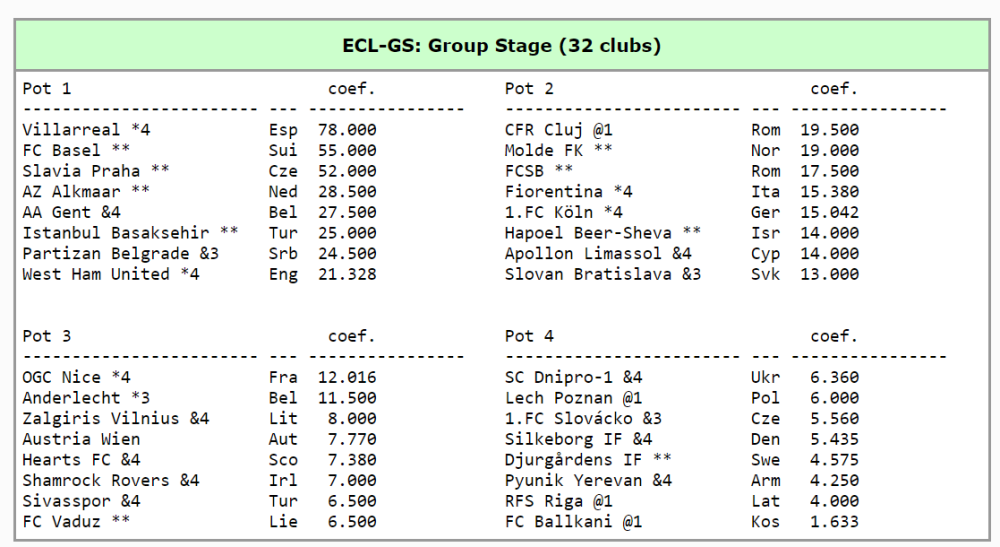Click the Pot 1 heading

pyautogui.click(x=47, y=89)
